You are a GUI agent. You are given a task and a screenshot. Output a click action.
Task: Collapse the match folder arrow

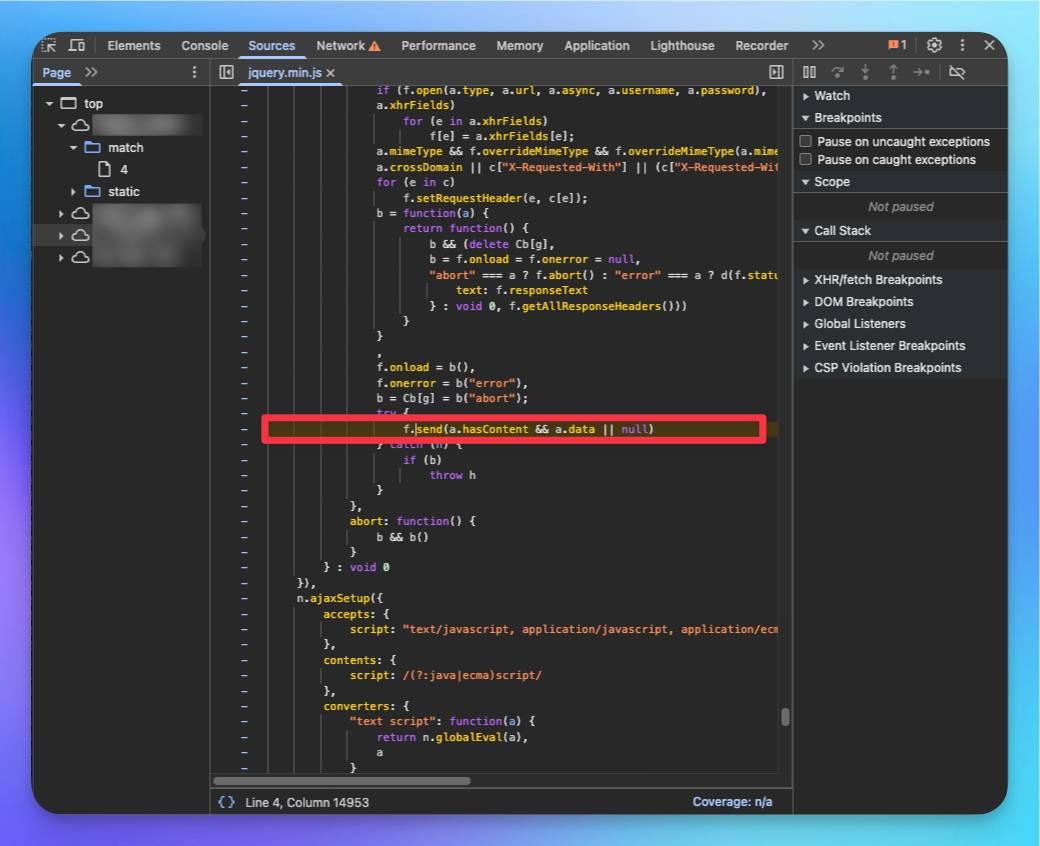click(73, 148)
